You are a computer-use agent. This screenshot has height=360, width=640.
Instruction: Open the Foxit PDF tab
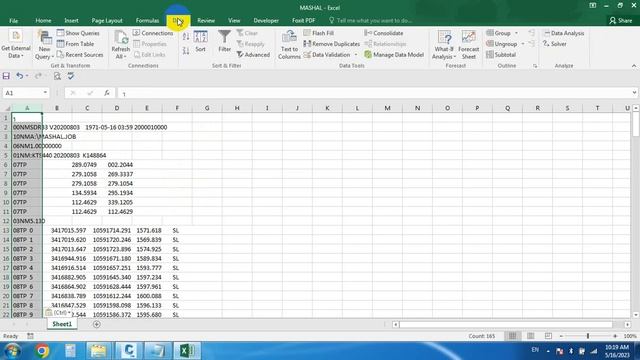pyautogui.click(x=303, y=20)
